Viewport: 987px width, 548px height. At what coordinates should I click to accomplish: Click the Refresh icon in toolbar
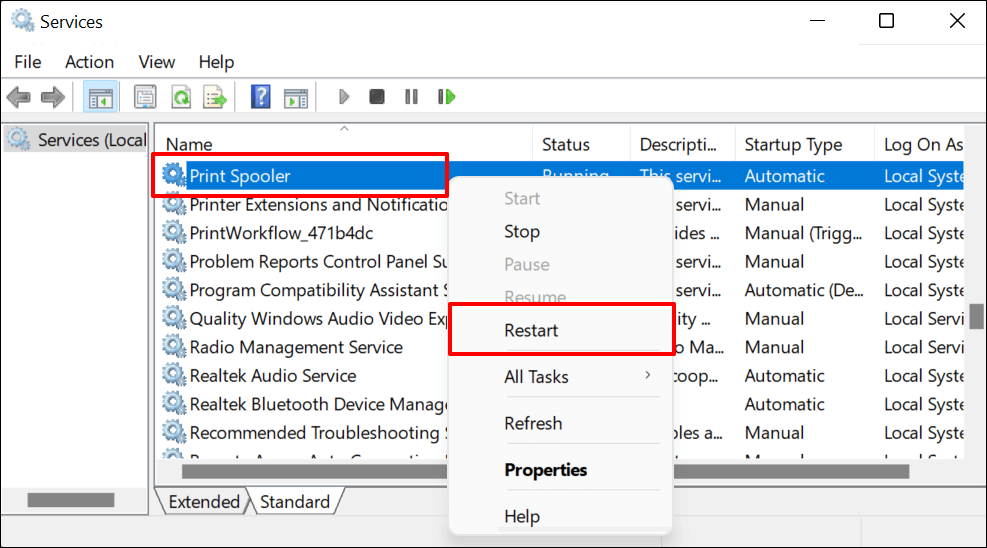tap(180, 97)
